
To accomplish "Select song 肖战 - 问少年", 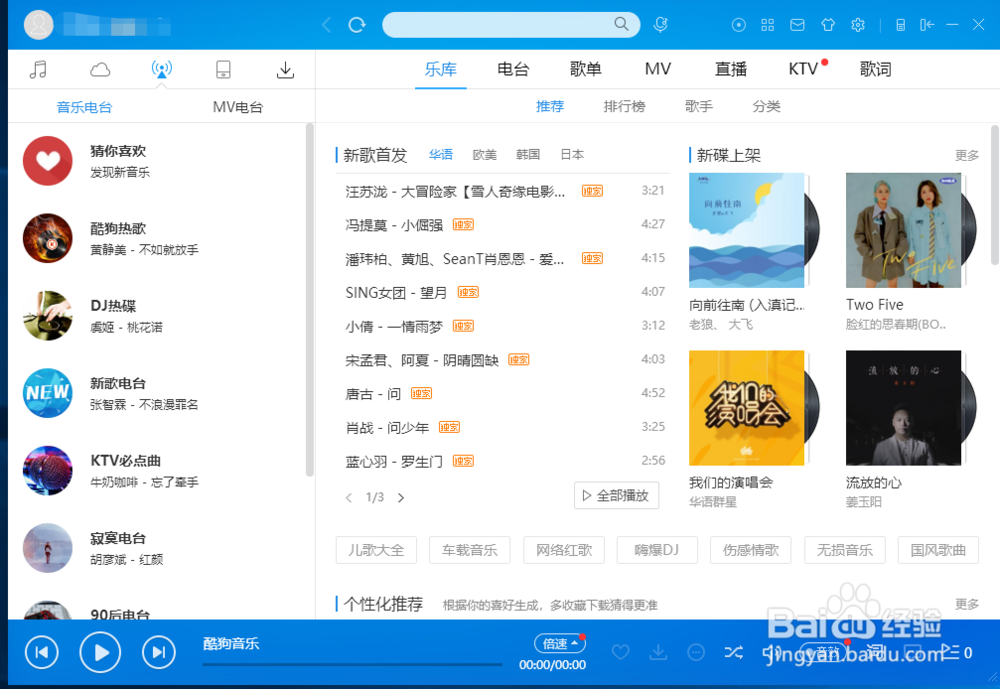I will click(387, 427).
